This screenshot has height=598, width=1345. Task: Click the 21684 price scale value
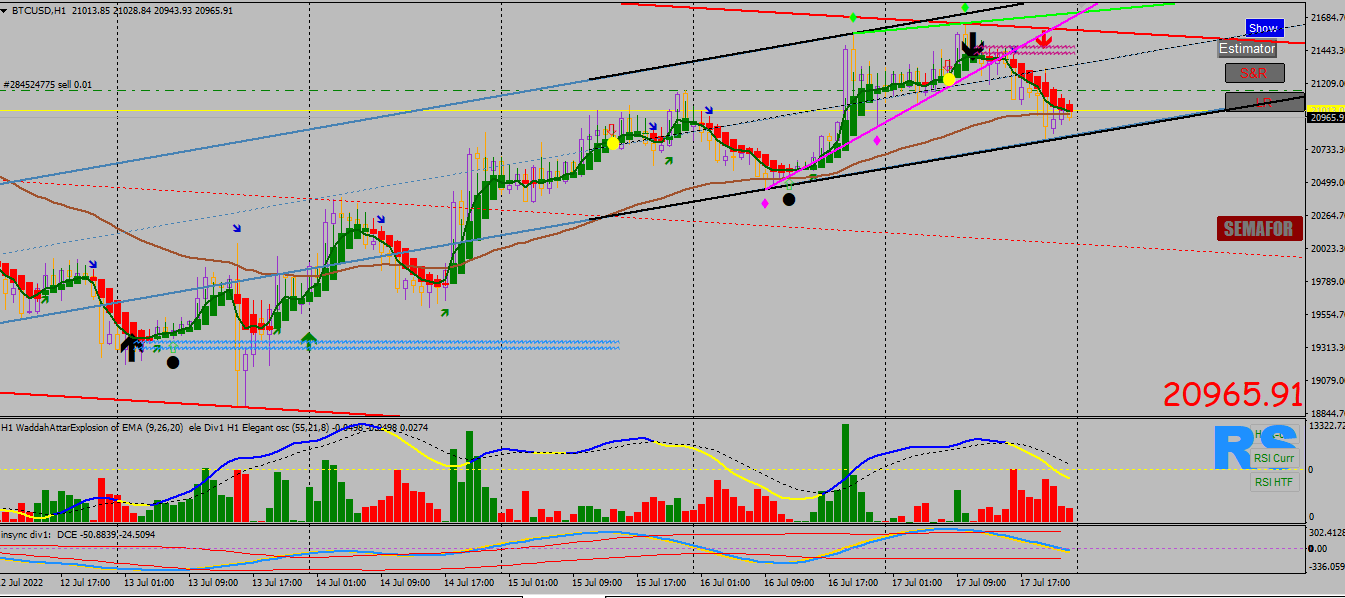click(x=1327, y=18)
